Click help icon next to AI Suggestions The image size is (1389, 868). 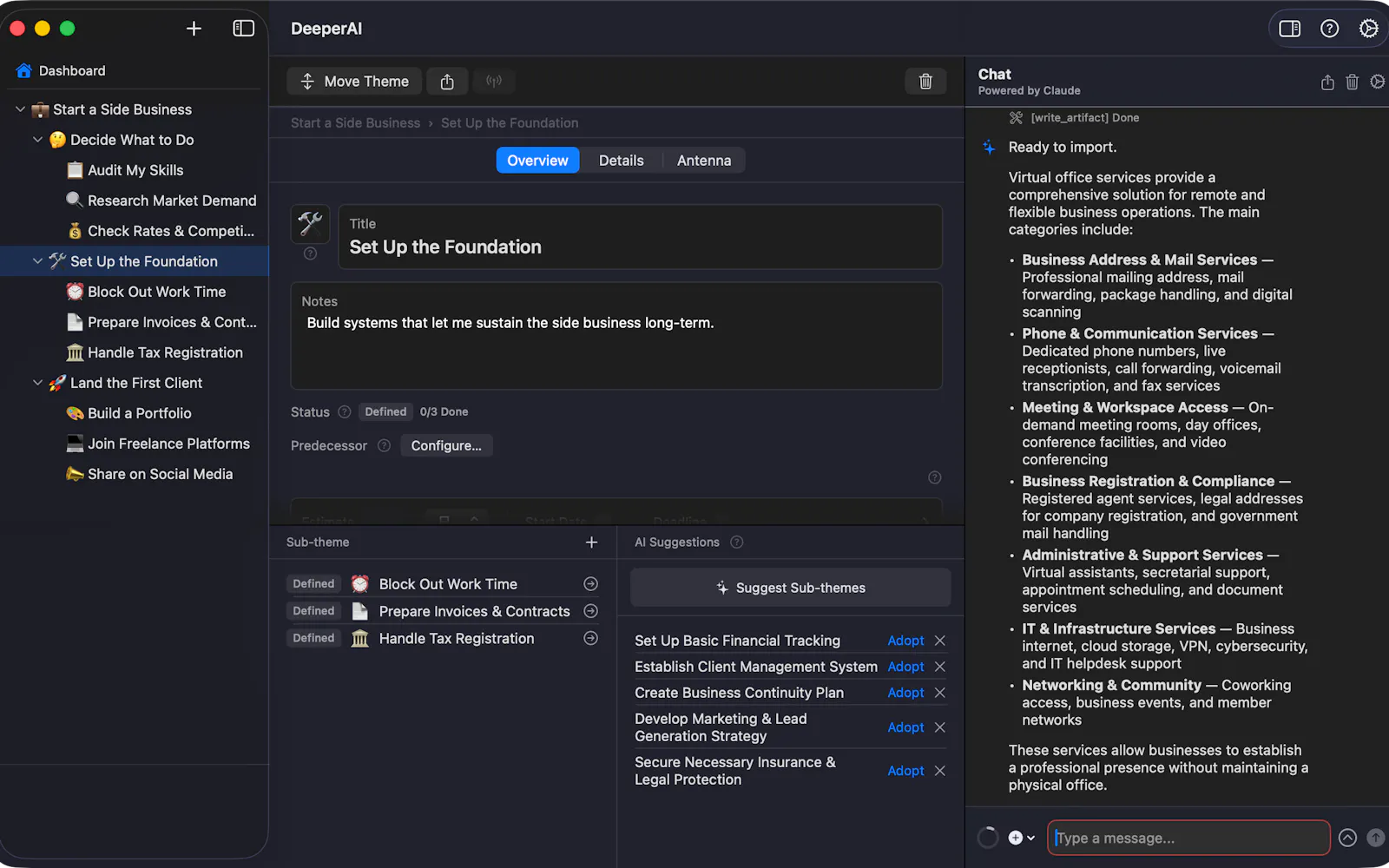(x=736, y=542)
